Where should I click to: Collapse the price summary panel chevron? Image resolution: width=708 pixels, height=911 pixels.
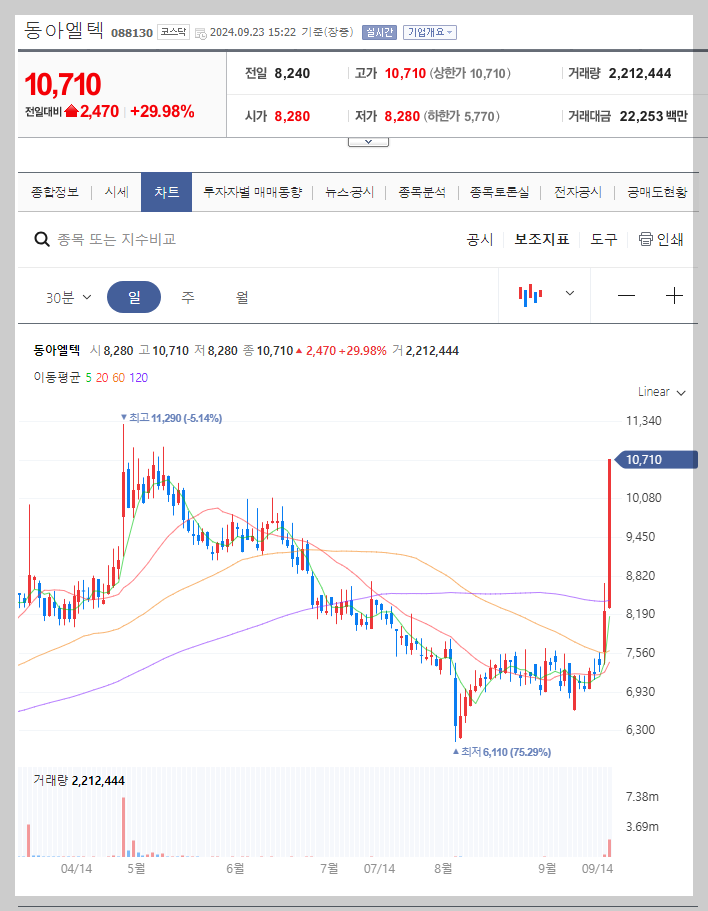pyautogui.click(x=368, y=140)
